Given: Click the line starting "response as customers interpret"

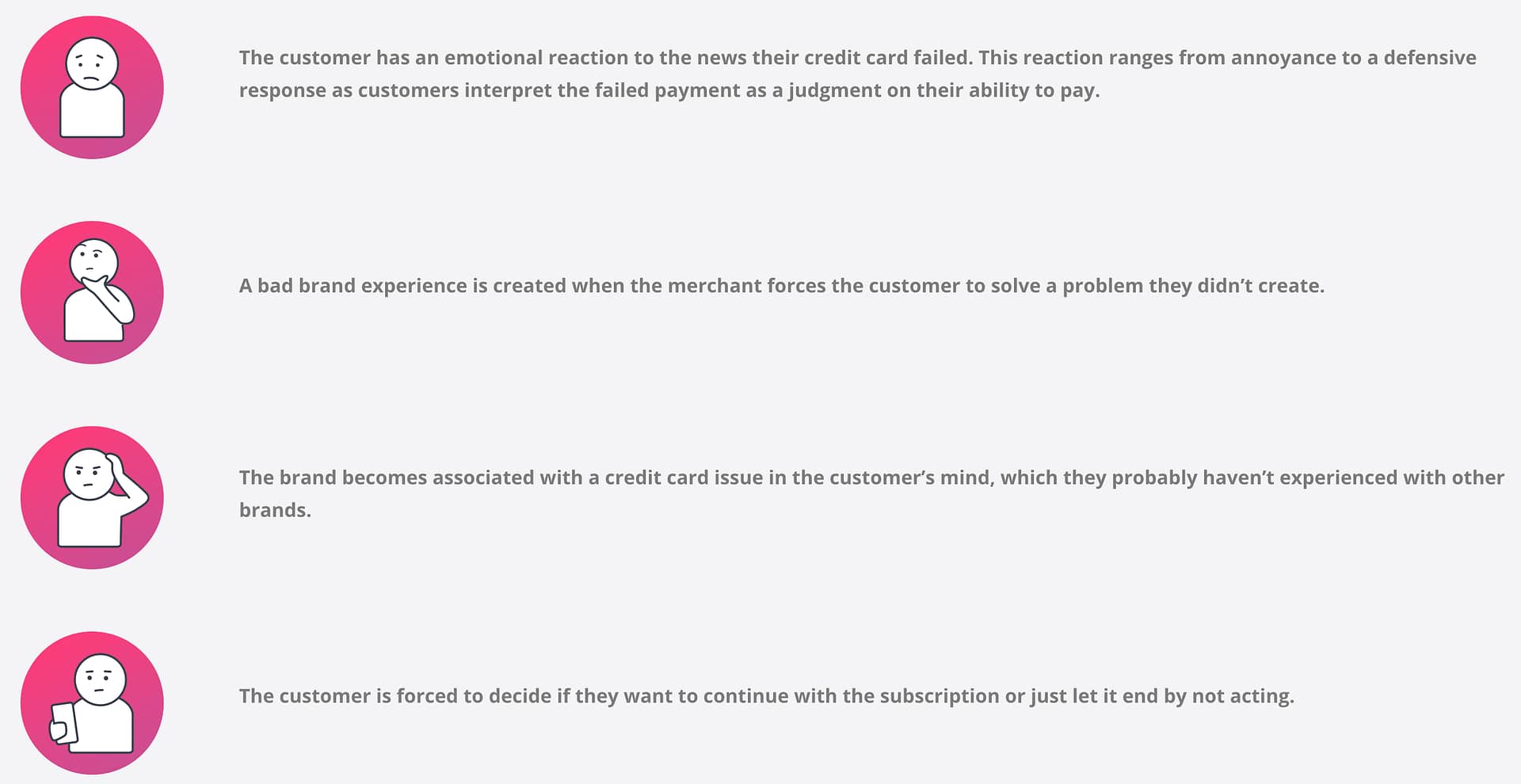Looking at the screenshot, I should point(669,90).
